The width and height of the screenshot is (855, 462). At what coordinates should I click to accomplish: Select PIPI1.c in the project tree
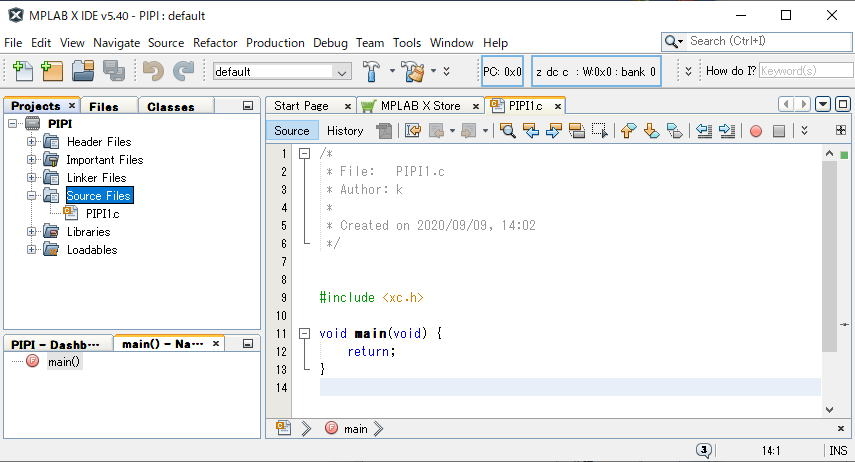(x=102, y=214)
